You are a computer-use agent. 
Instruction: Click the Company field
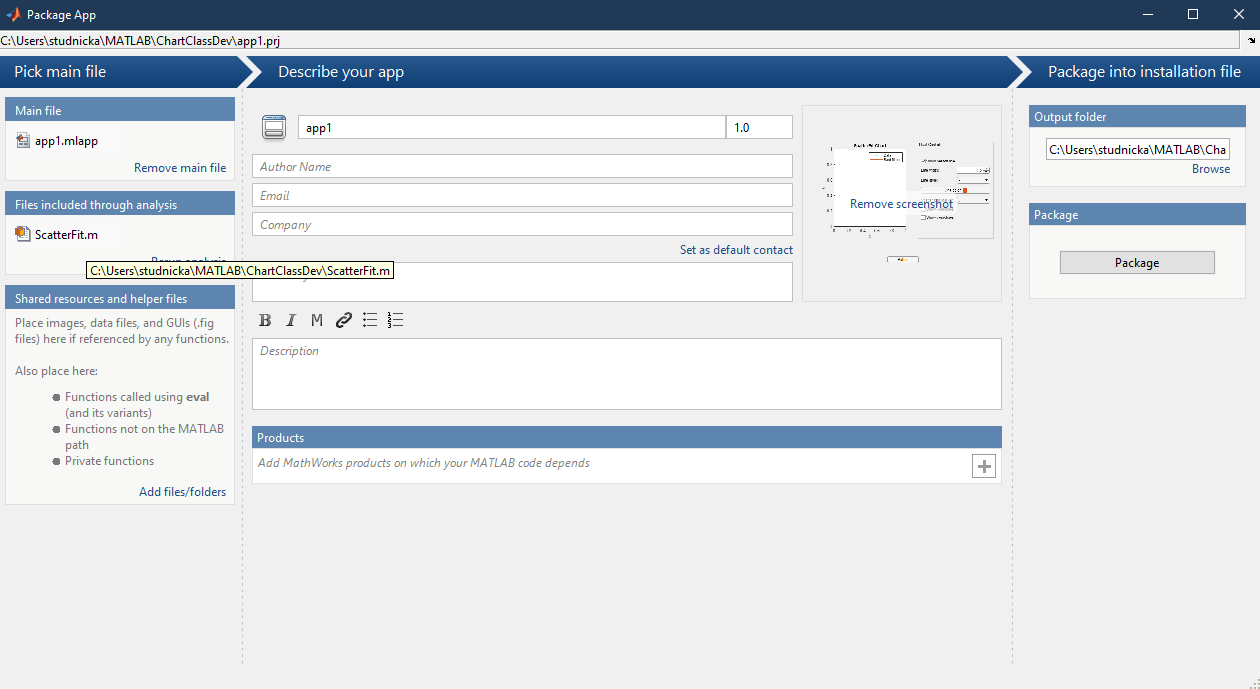[x=522, y=224]
